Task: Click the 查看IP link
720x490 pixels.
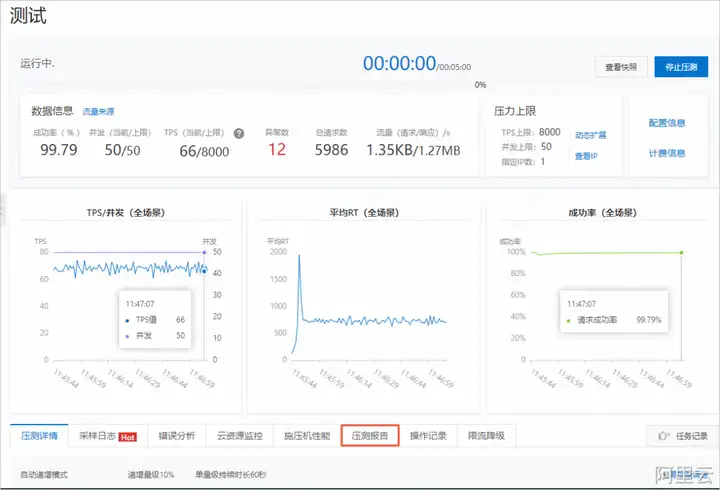Action: click(586, 157)
